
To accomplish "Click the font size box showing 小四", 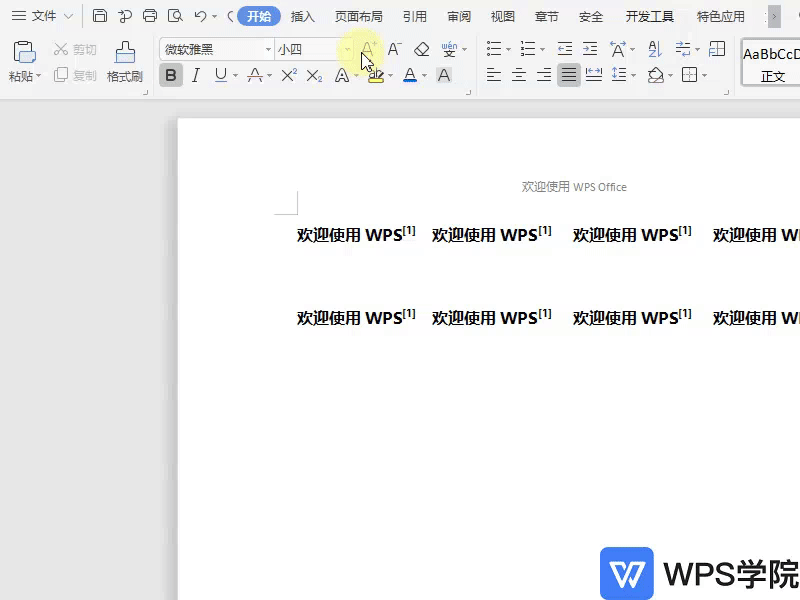I will coord(306,50).
